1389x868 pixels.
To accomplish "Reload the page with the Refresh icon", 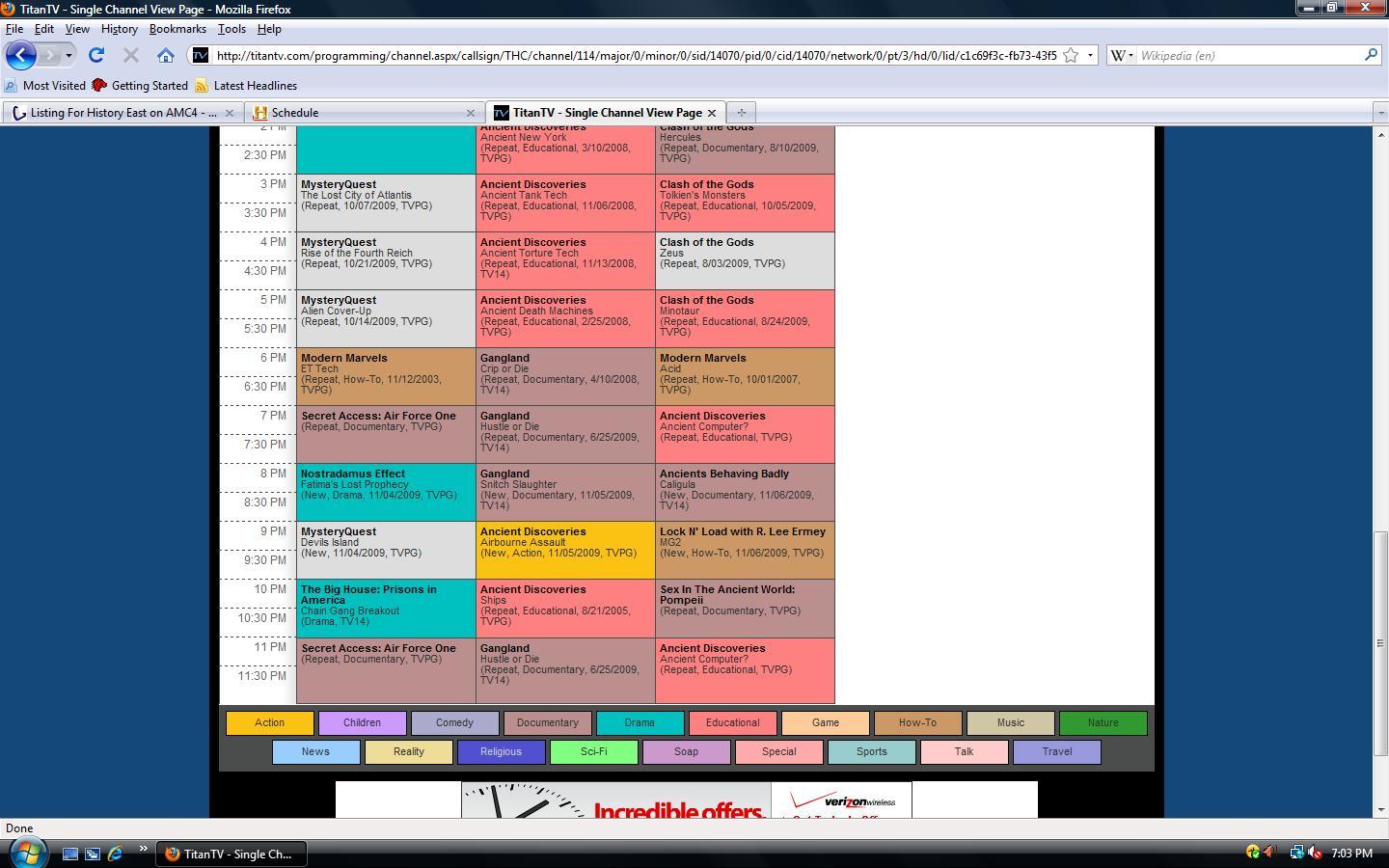I will click(x=96, y=55).
